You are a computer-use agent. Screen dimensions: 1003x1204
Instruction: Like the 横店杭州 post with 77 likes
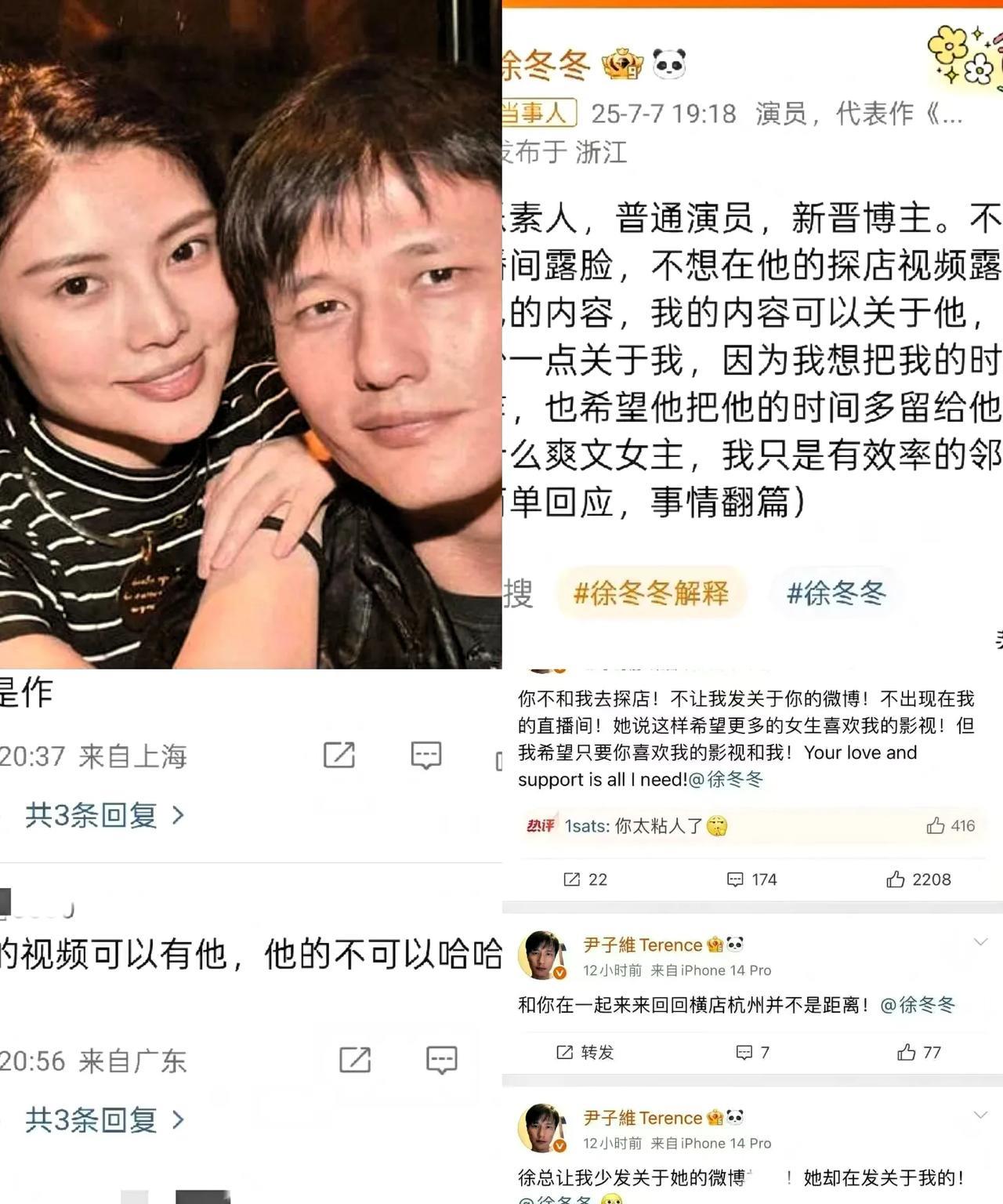pos(918,1052)
